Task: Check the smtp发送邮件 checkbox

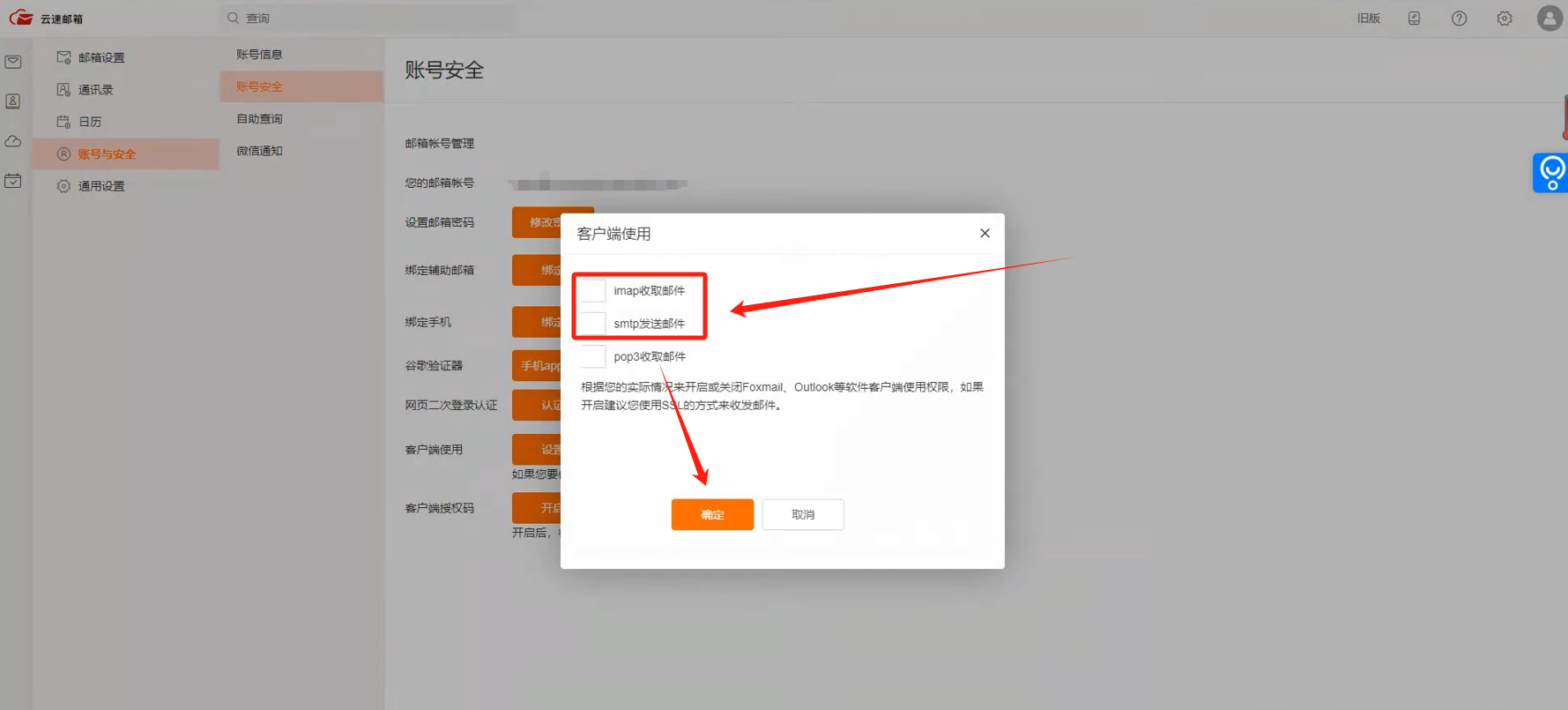Action: (593, 324)
